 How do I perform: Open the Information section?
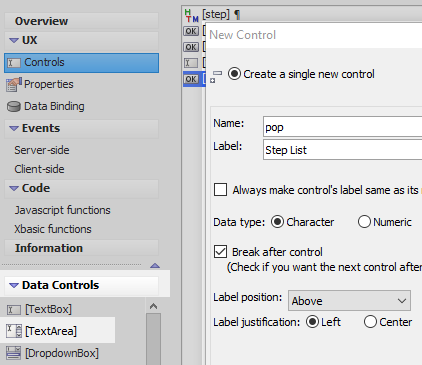(81, 248)
